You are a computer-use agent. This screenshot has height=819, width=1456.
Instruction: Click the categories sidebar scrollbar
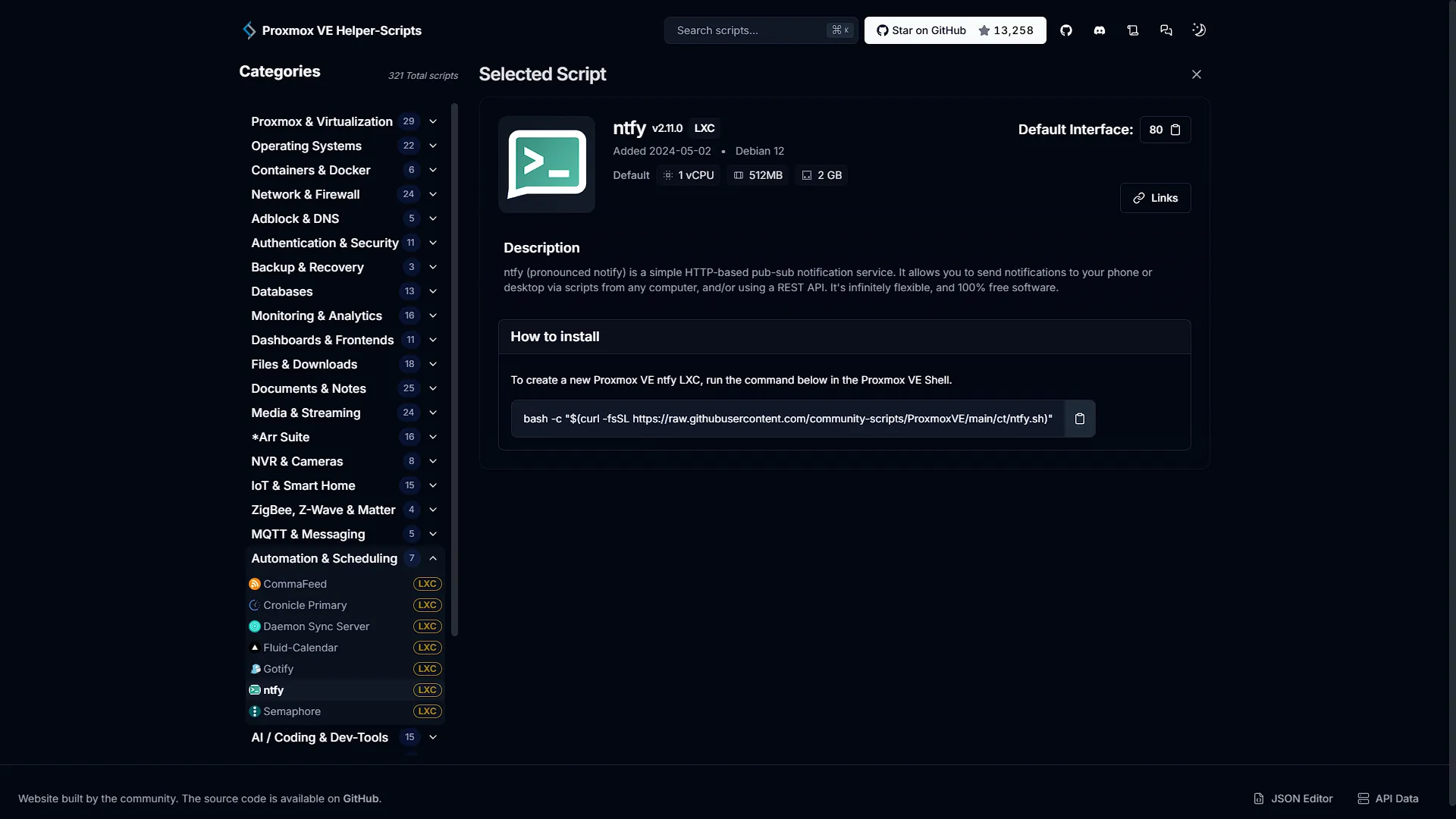454,370
